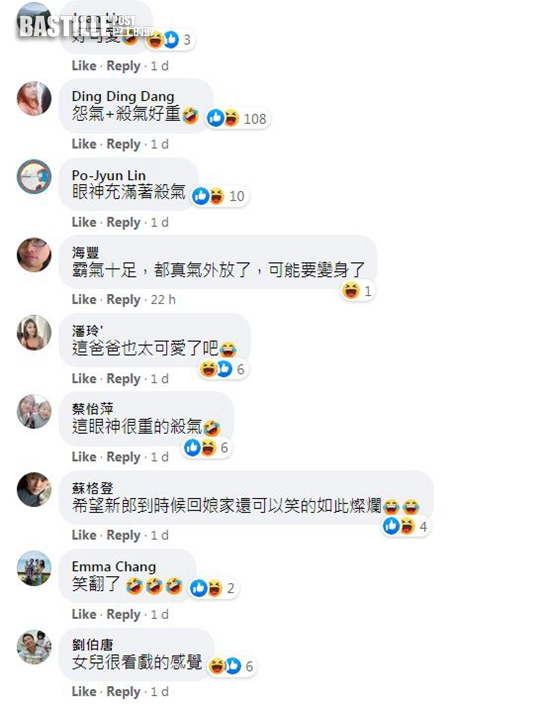
Task: Open the Po-Jyun Lin name link
Action: [109, 176]
